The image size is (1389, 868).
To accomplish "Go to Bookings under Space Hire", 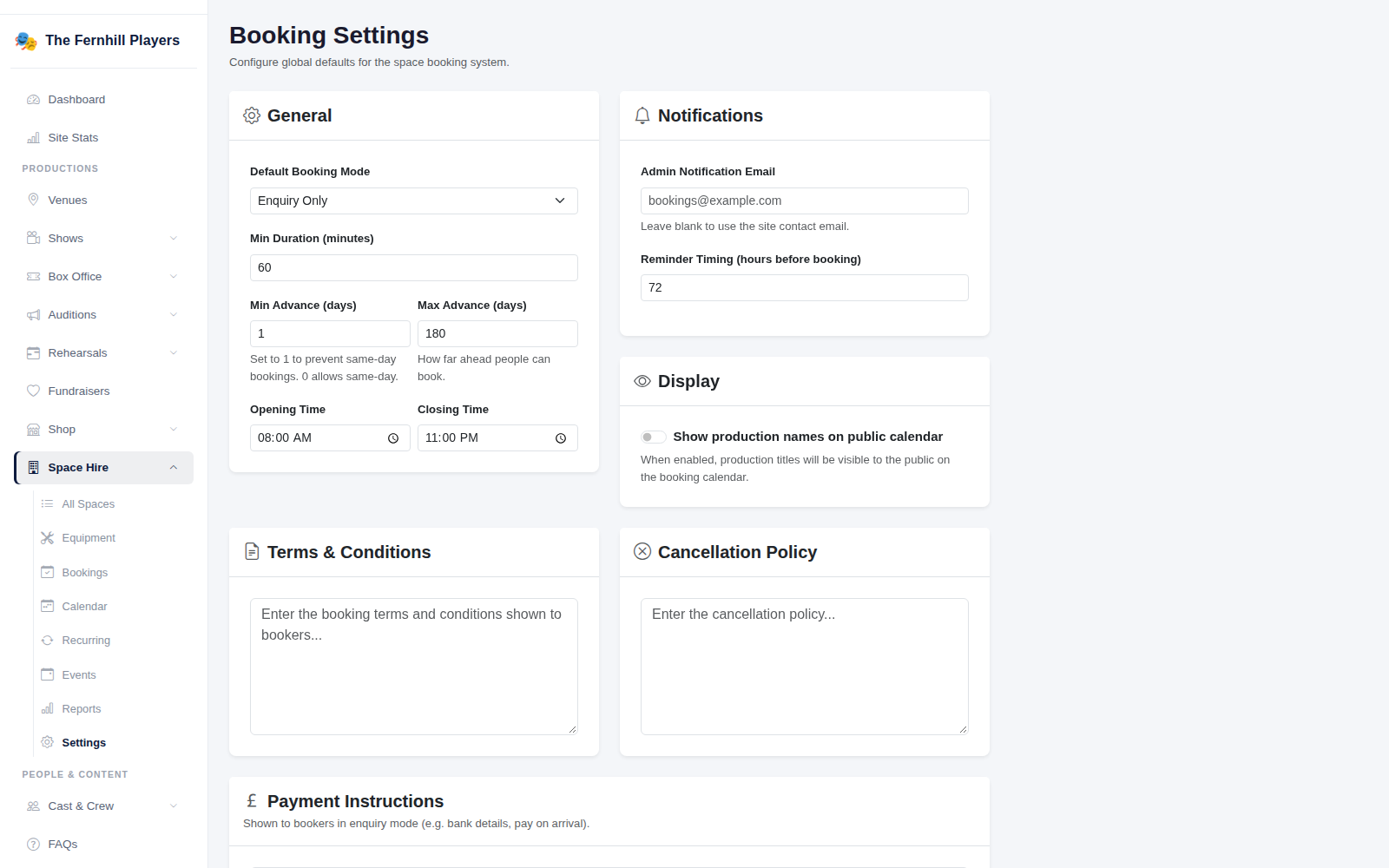I will click(x=114, y=573).
